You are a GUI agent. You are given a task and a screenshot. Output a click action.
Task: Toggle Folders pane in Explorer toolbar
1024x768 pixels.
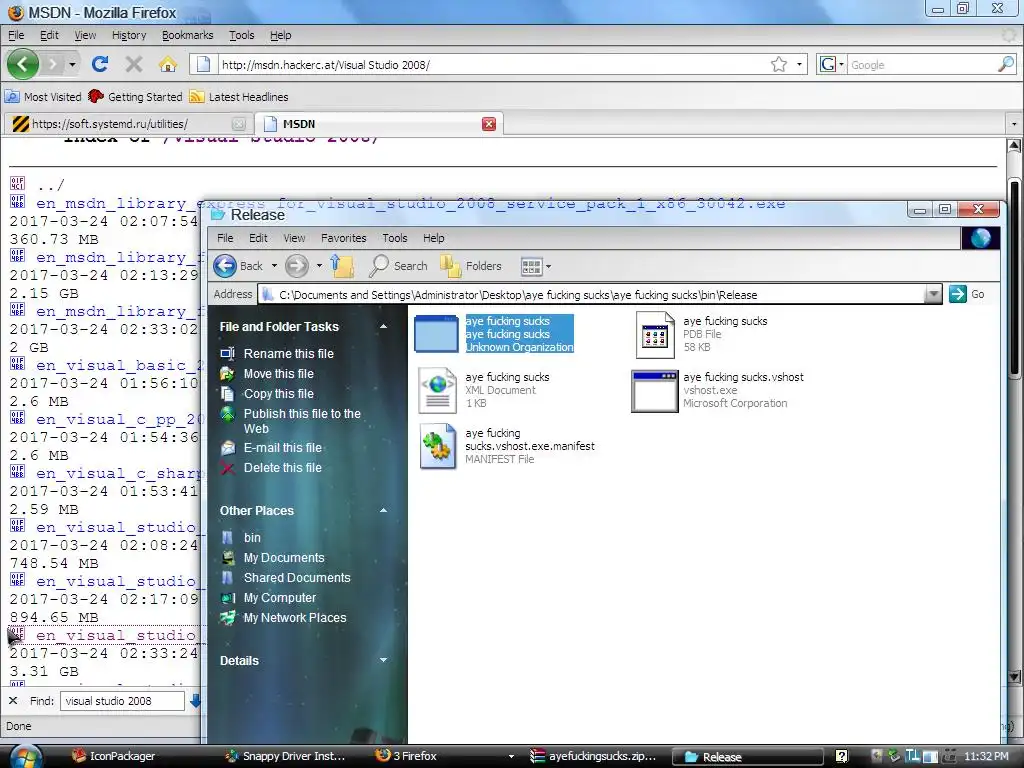[471, 266]
